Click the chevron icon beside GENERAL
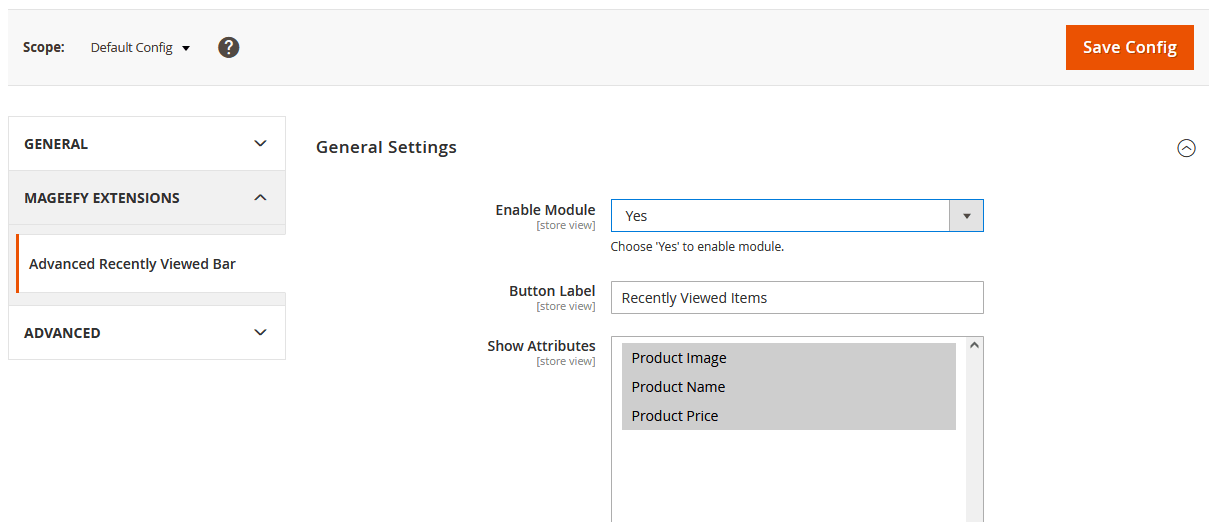The image size is (1225, 522). tap(261, 144)
